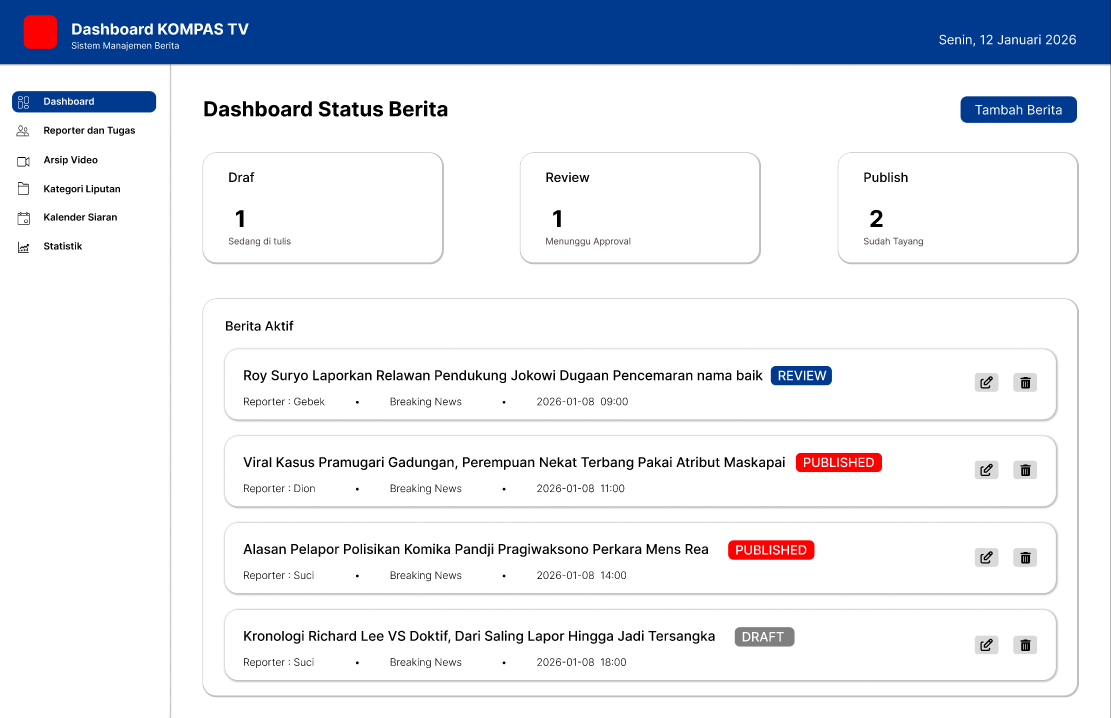
Task: Click the Draf summary card
Action: pyautogui.click(x=322, y=208)
